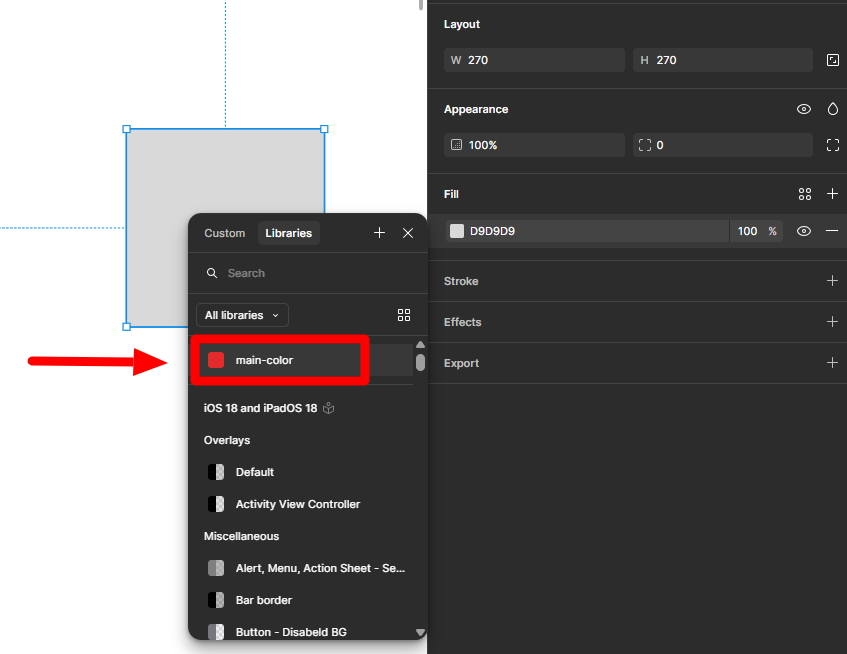Expand the Effects section with plus
This screenshot has height=654, width=847.
point(832,322)
